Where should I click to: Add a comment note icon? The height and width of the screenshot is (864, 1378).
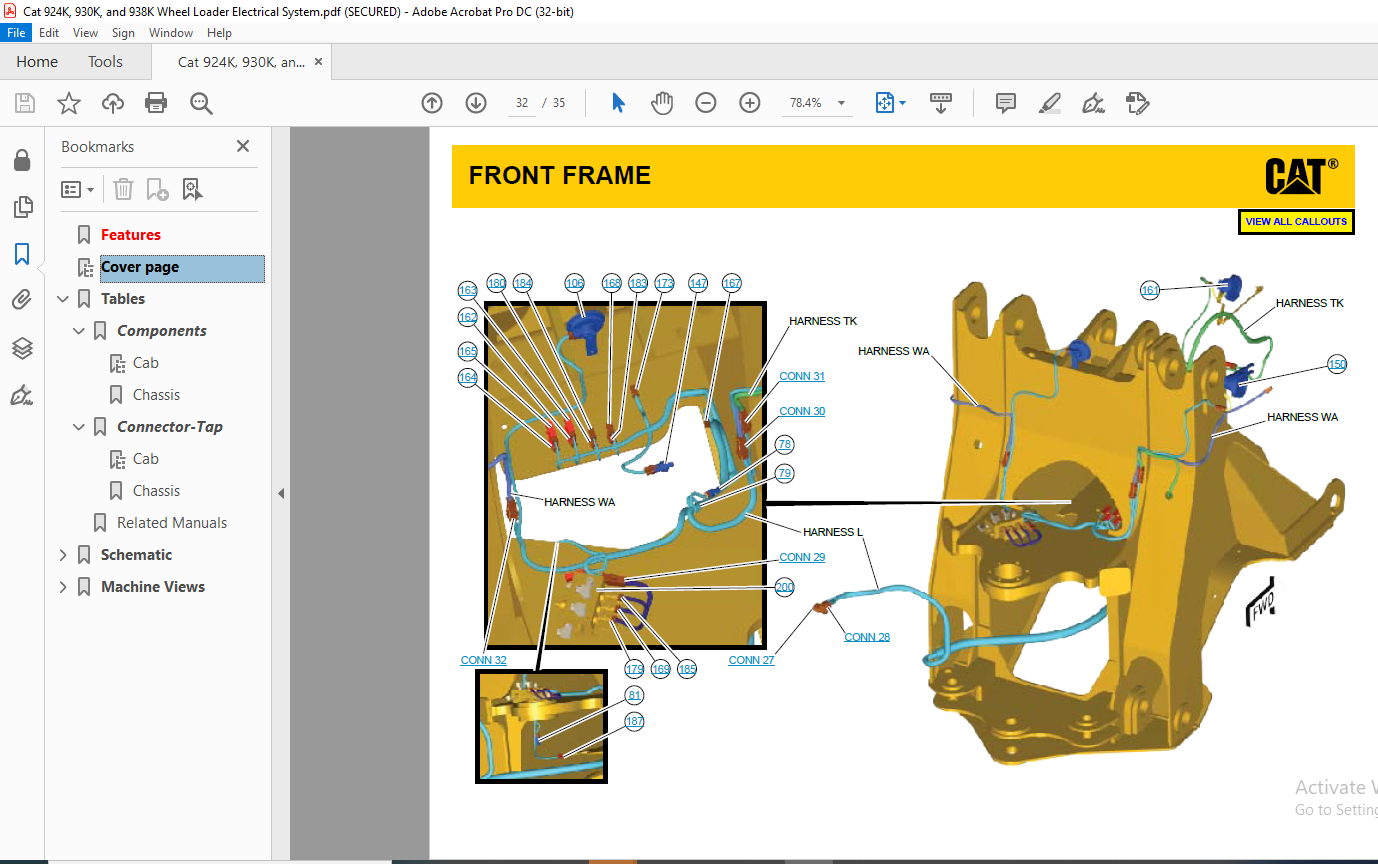1006,103
